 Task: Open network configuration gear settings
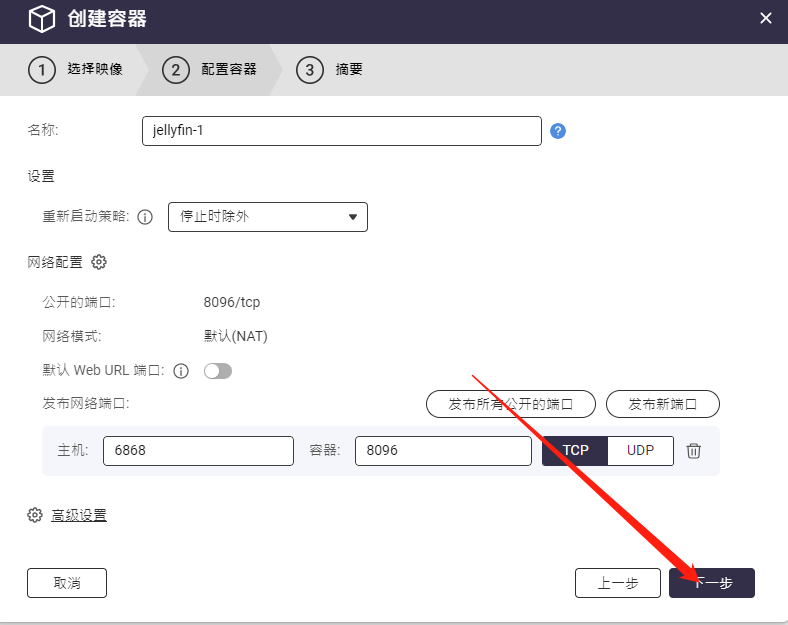tap(99, 262)
